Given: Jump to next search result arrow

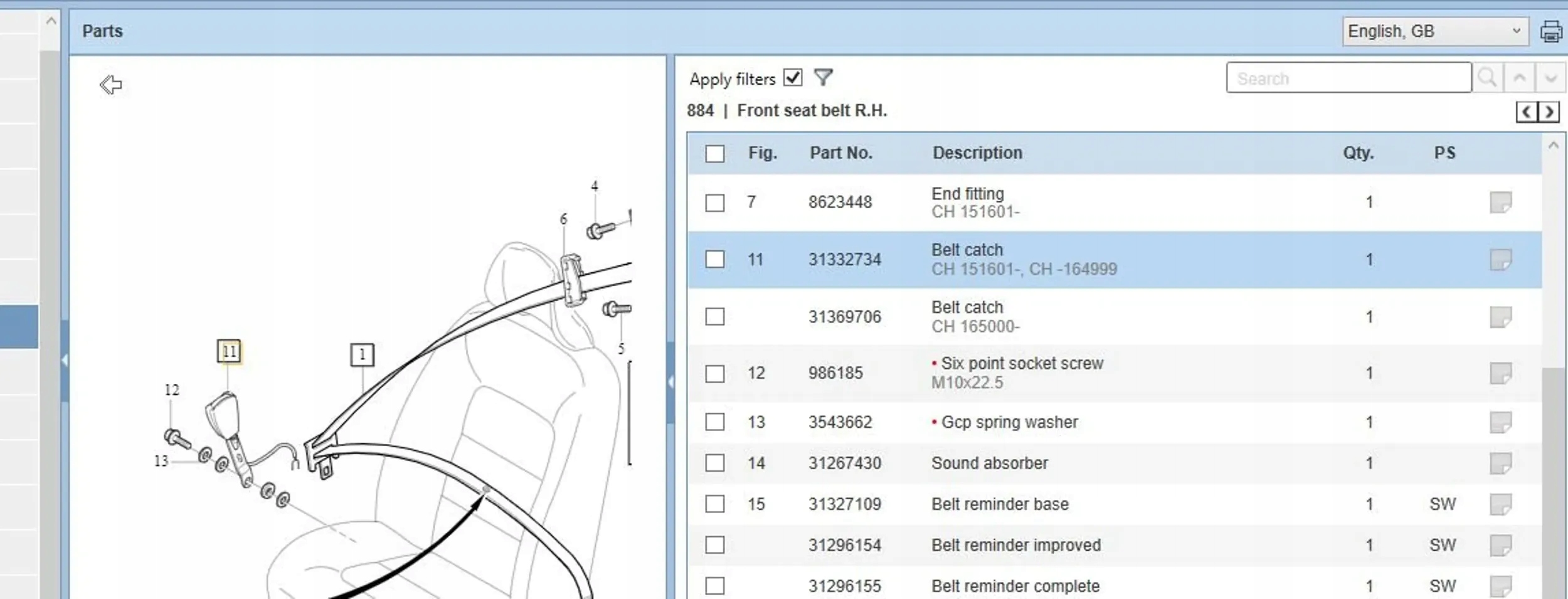Looking at the screenshot, I should [1550, 78].
